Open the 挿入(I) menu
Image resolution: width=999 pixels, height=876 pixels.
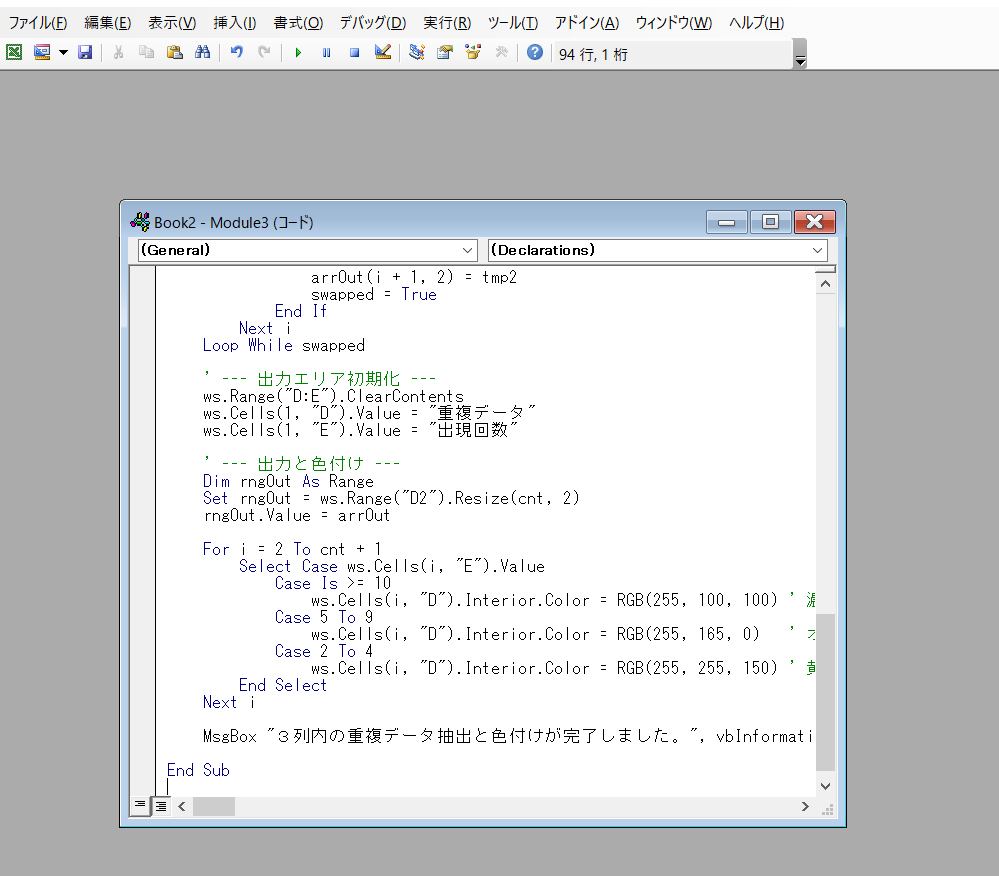[234, 23]
